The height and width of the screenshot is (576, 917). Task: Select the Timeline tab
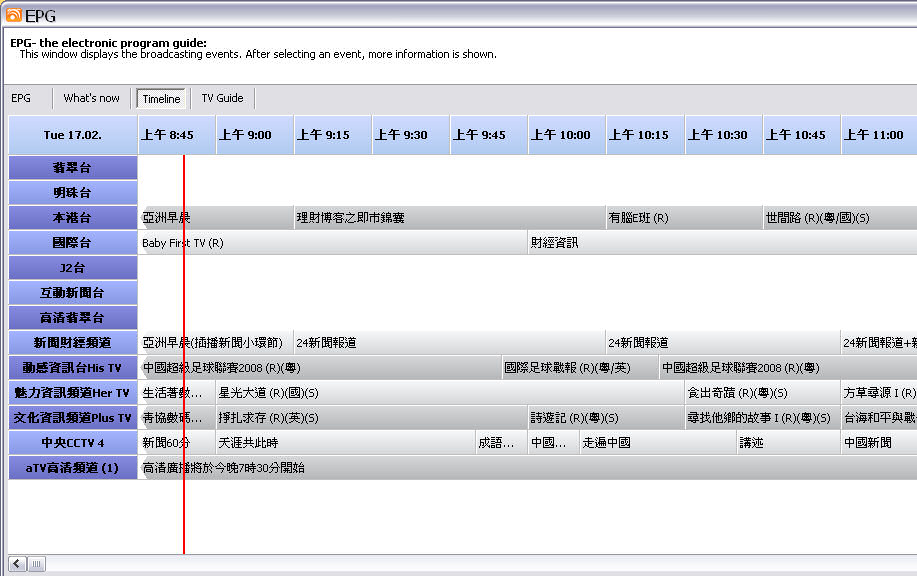coord(161,99)
